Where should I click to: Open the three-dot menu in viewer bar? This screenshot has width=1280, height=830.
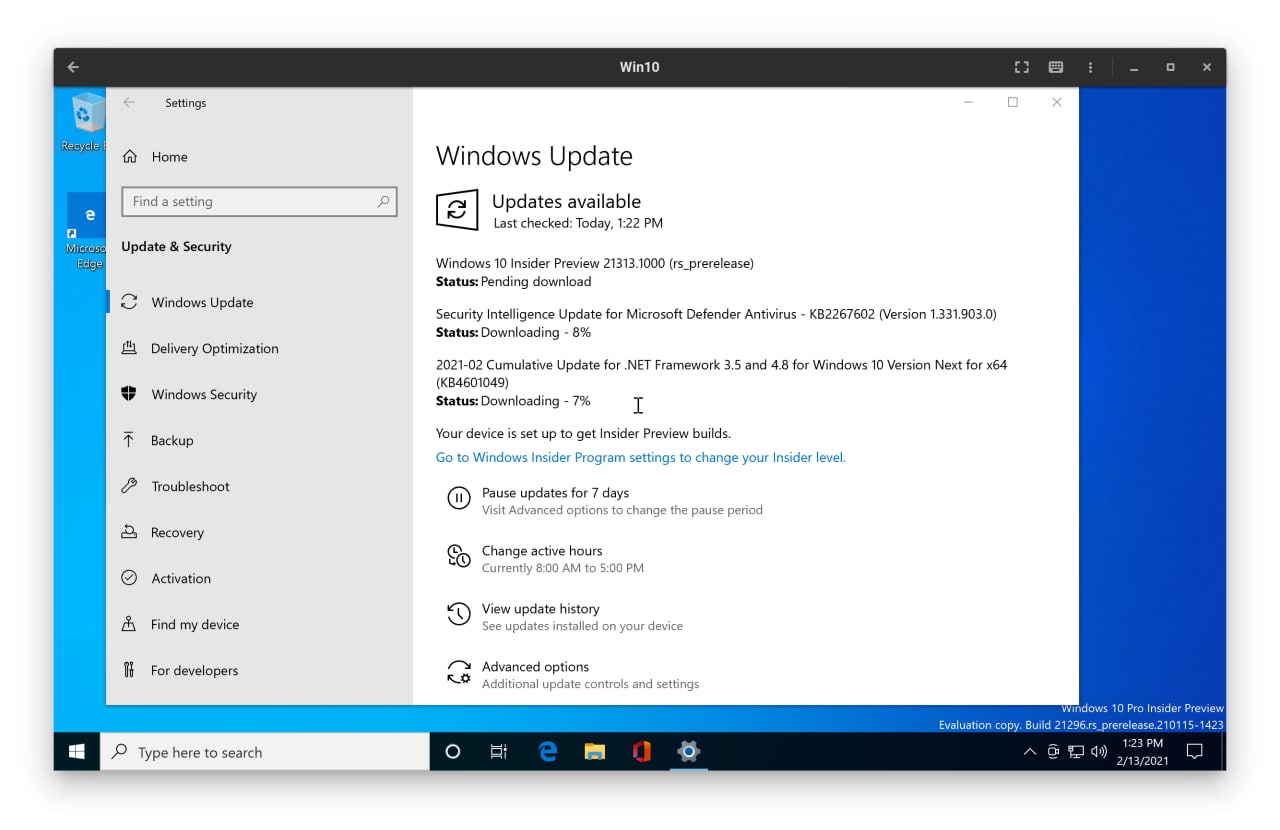1089,67
